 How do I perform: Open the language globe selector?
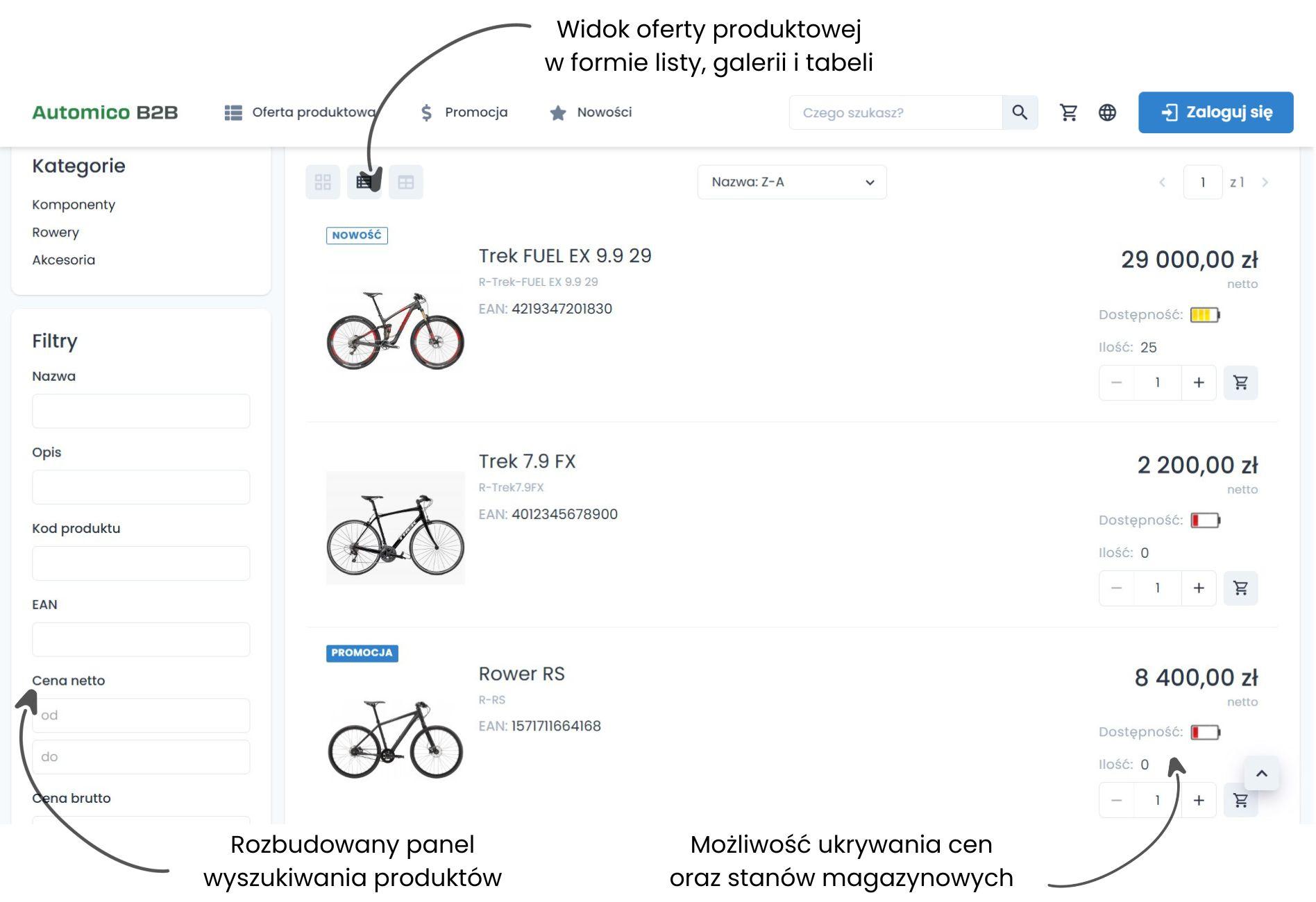[1107, 112]
